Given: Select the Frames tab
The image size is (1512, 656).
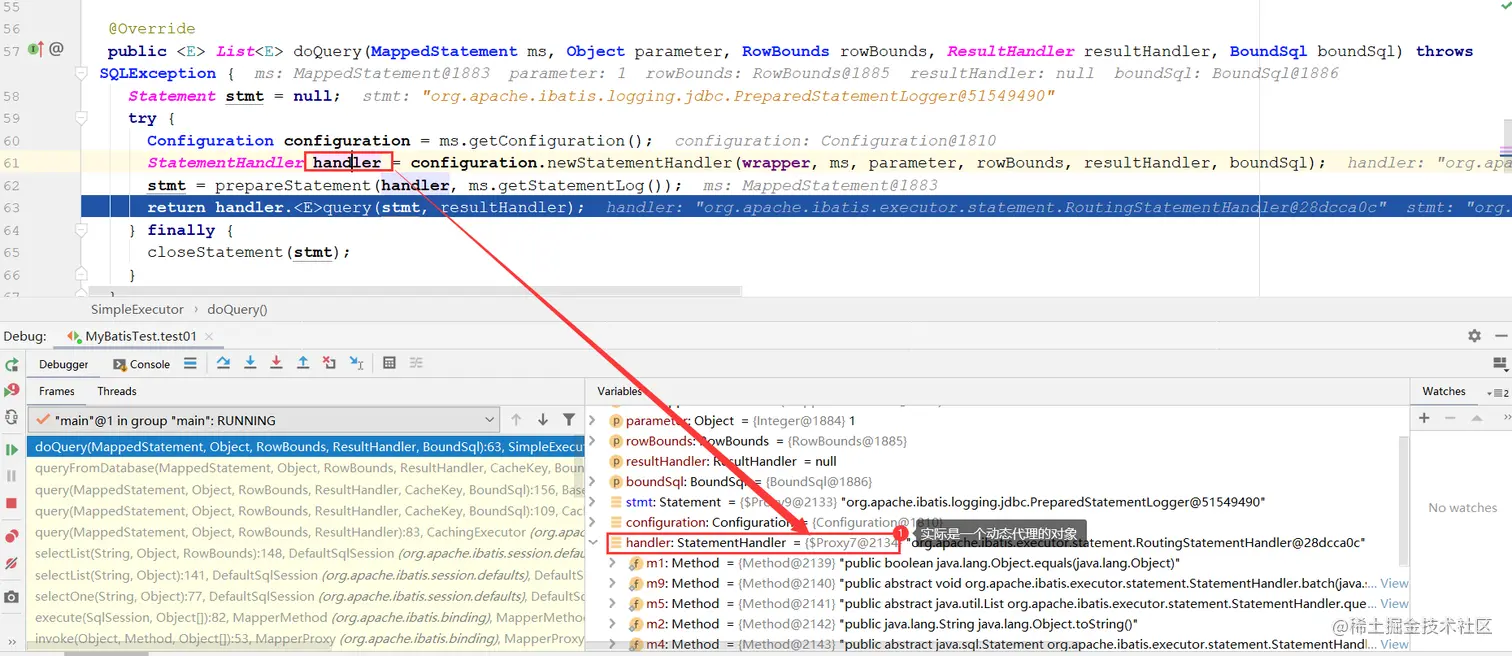Looking at the screenshot, I should pos(57,391).
